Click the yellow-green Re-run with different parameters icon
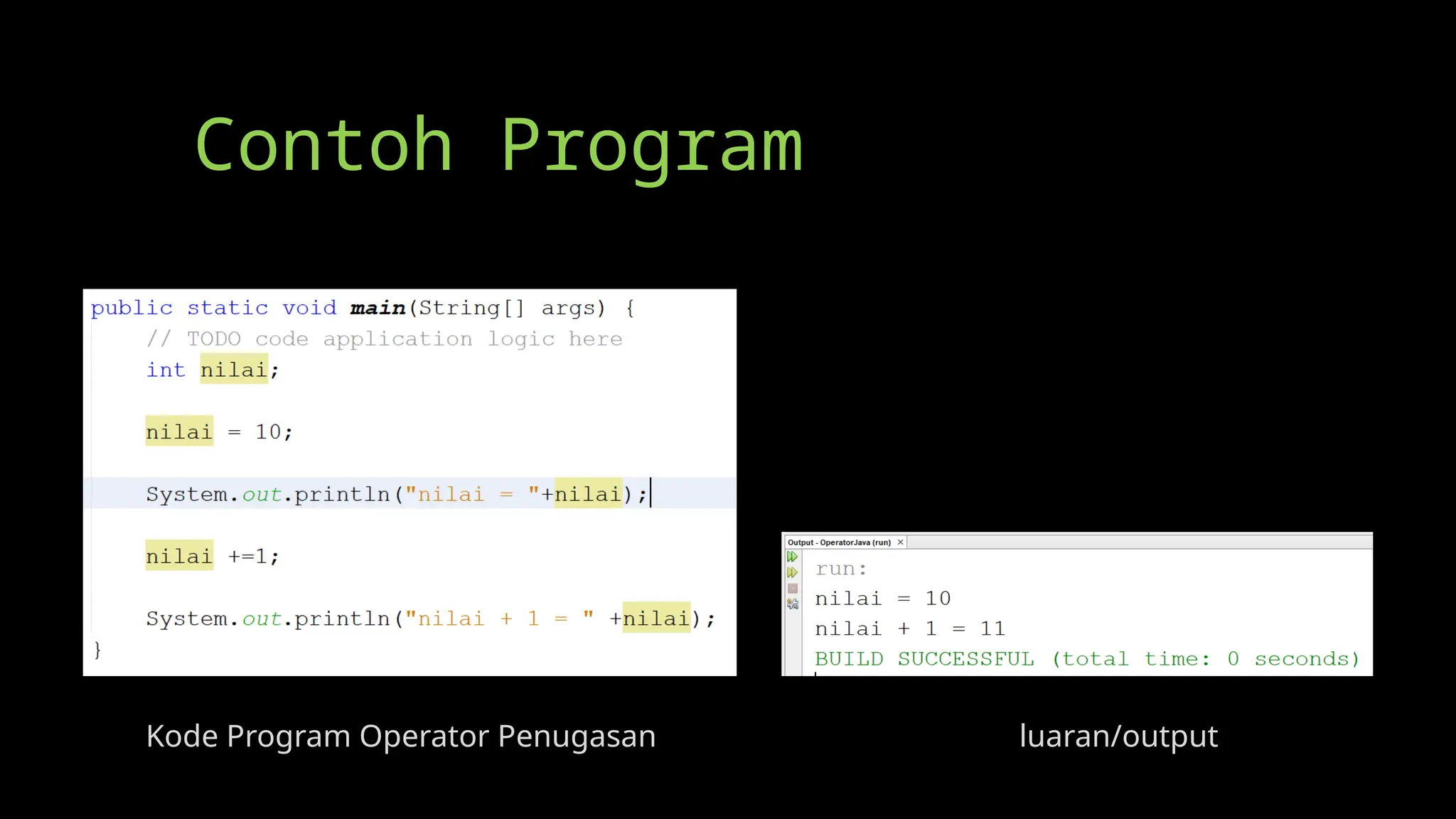 792,572
